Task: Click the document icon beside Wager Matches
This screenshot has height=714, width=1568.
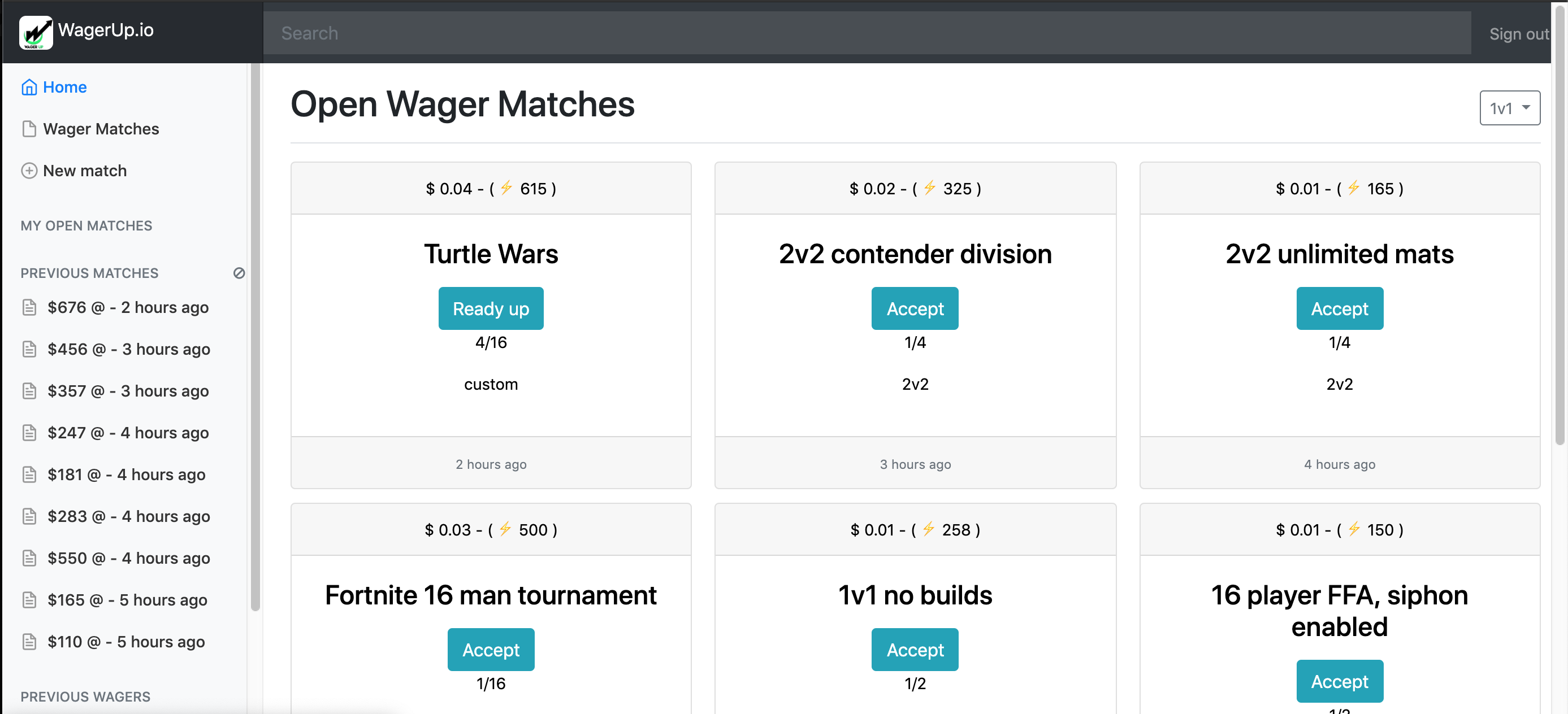Action: (29, 128)
